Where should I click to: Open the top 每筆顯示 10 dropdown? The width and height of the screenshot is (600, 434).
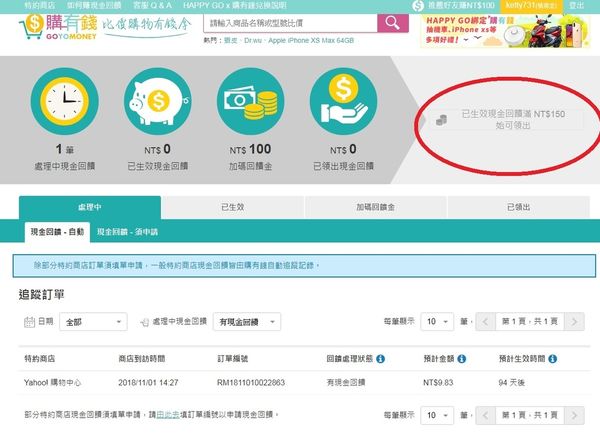point(446,322)
